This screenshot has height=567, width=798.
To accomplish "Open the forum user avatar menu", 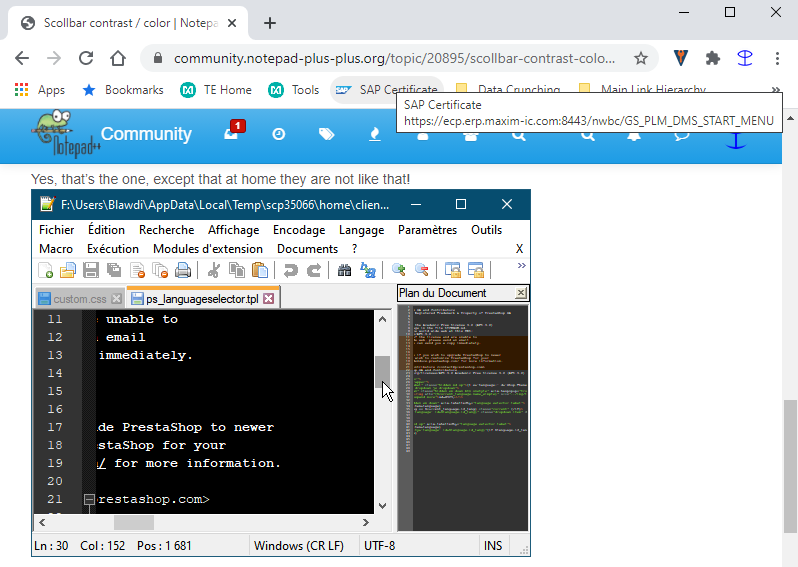I will click(735, 139).
